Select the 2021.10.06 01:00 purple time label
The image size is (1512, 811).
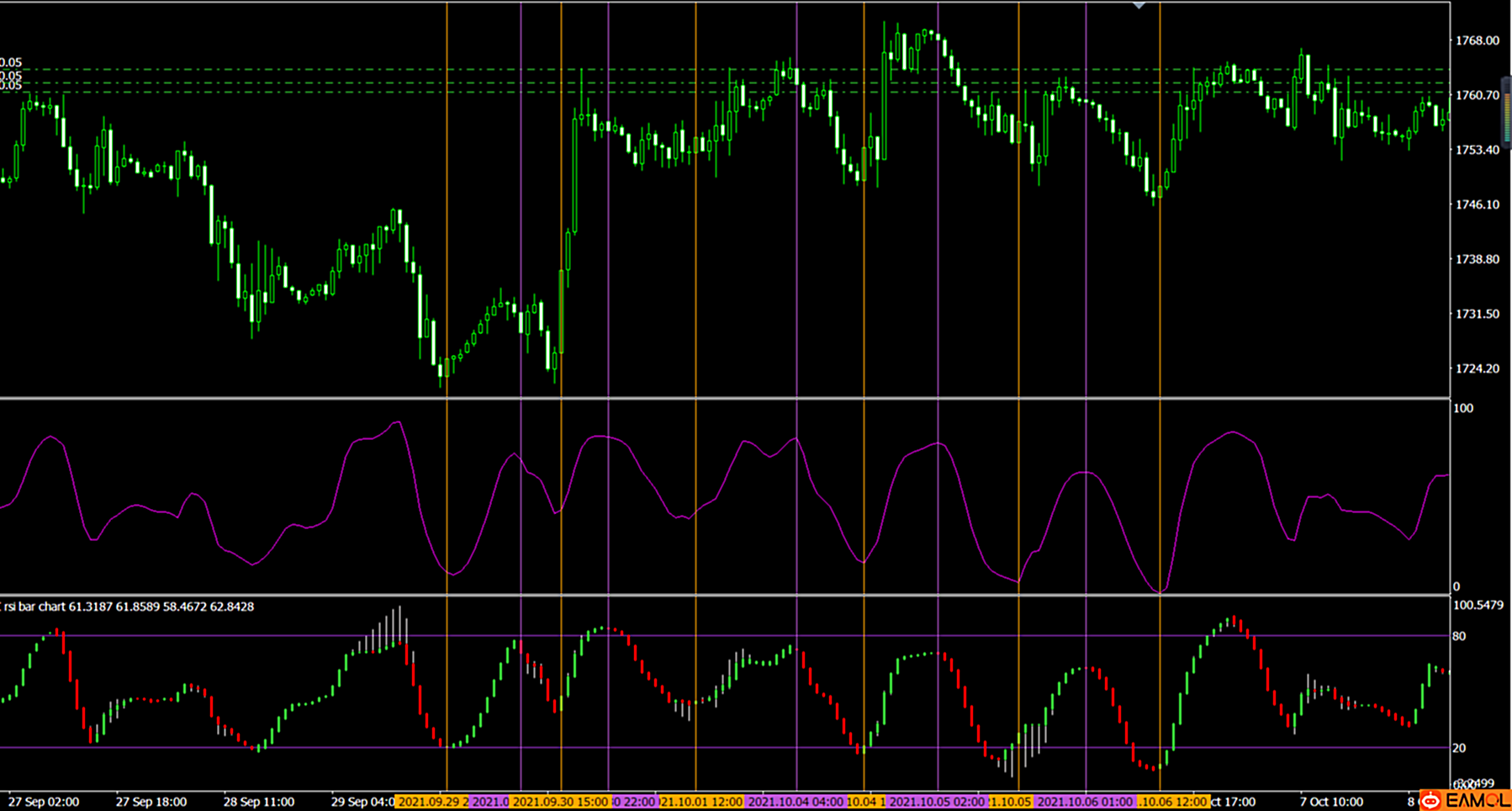tap(1084, 802)
